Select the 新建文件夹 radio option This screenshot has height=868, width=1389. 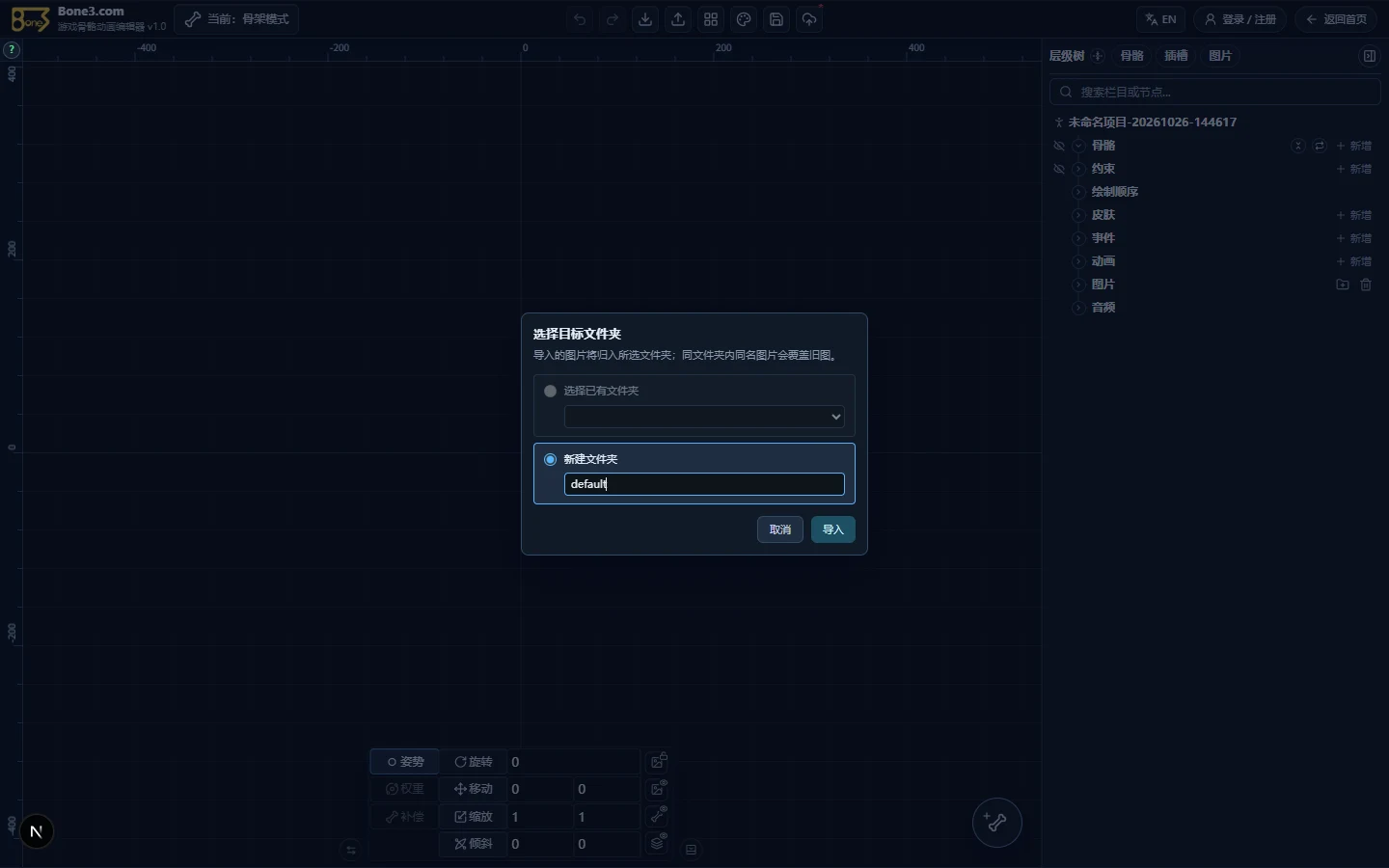click(x=551, y=459)
